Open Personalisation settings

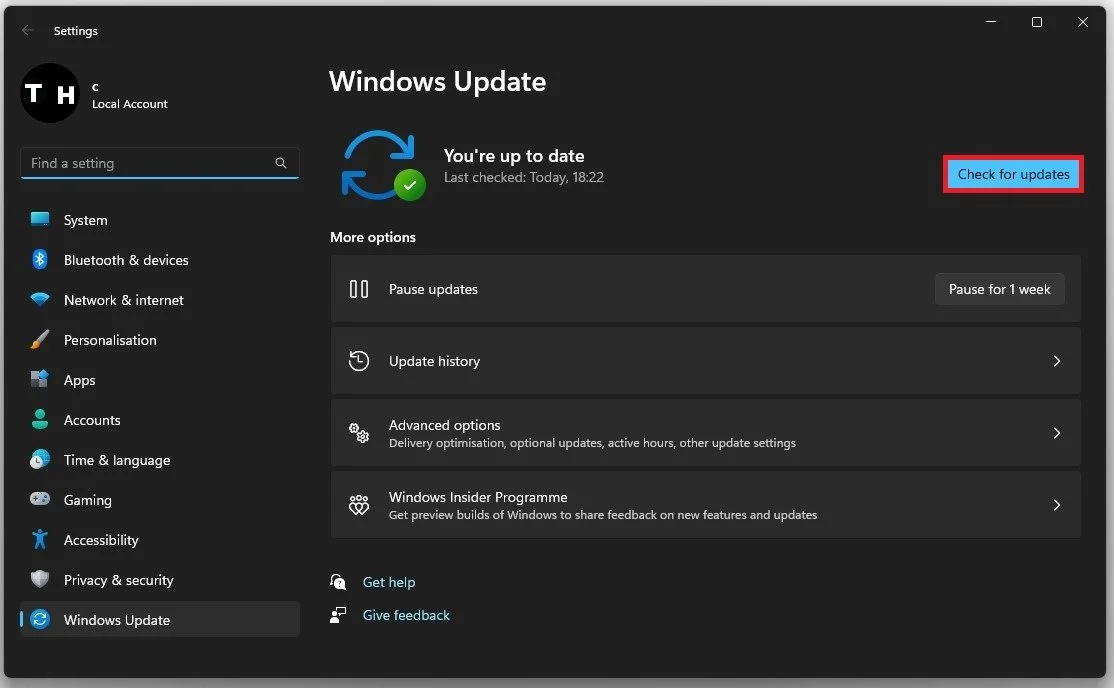160,340
